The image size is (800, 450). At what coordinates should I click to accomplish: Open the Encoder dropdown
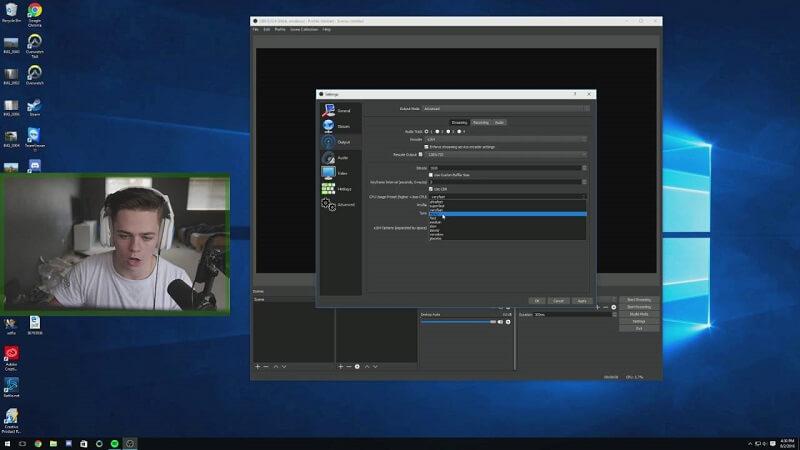coord(506,139)
